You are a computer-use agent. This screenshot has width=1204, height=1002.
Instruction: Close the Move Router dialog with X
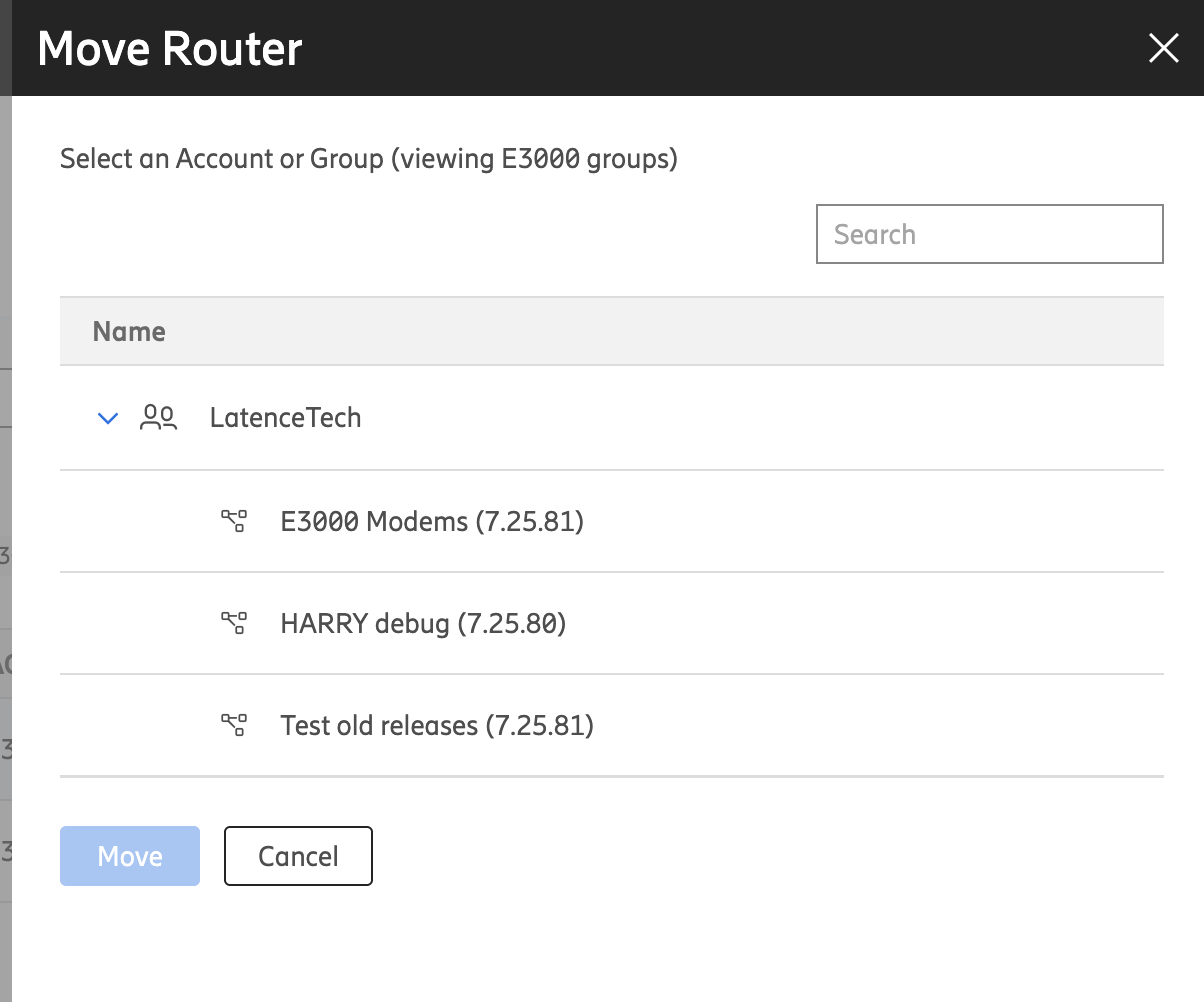click(1164, 48)
